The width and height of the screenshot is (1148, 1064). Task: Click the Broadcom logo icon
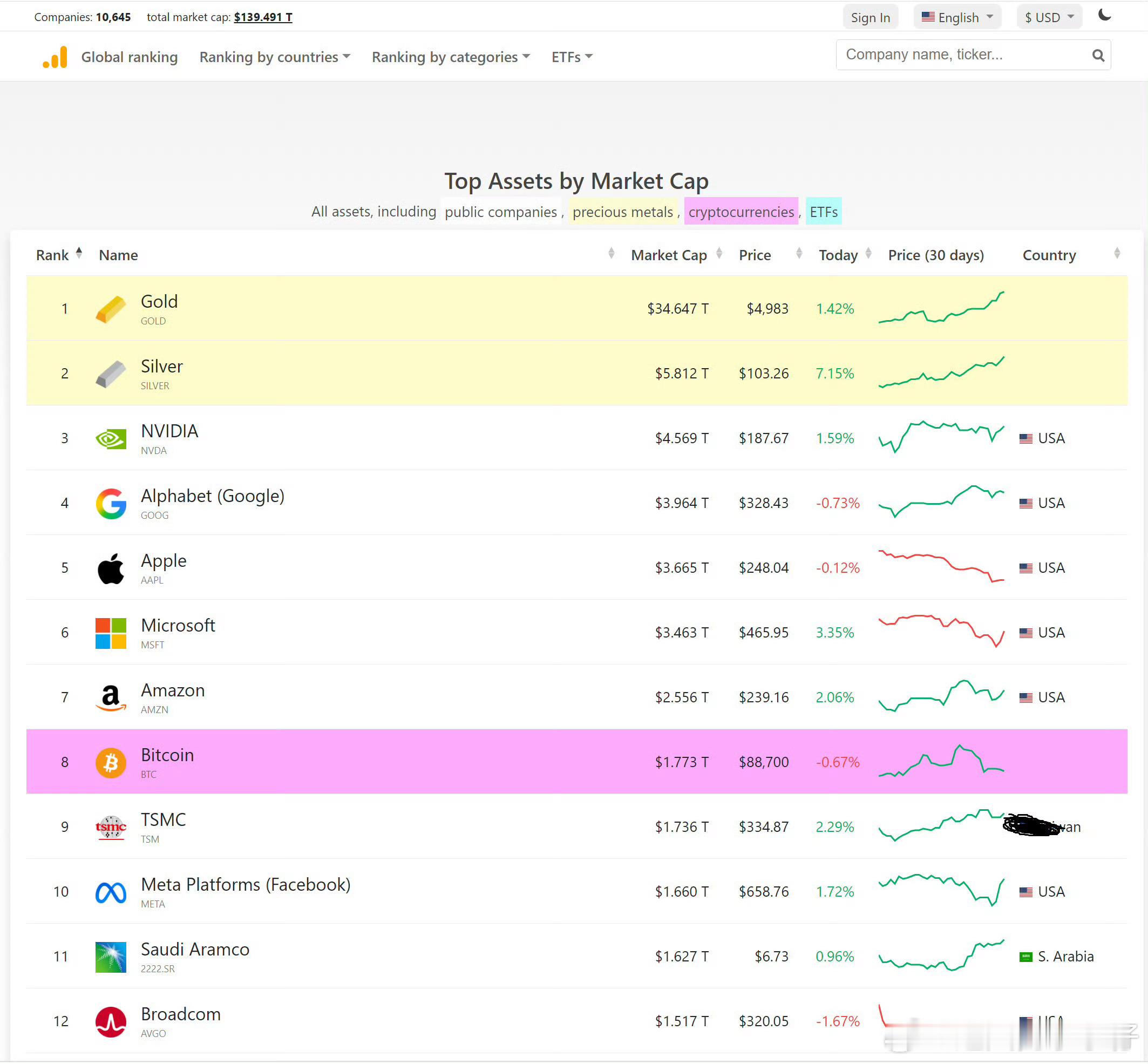[x=111, y=1022]
